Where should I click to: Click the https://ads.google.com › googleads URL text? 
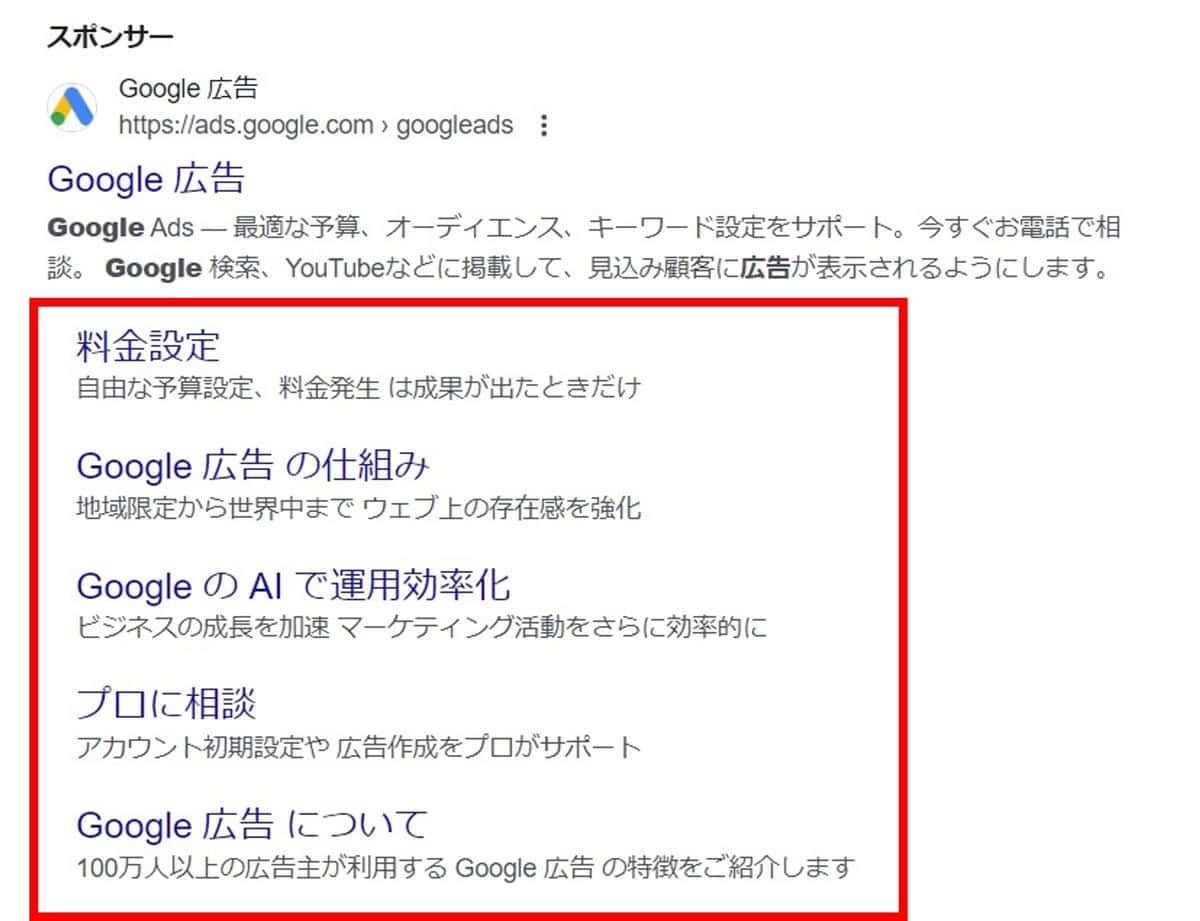(x=316, y=126)
